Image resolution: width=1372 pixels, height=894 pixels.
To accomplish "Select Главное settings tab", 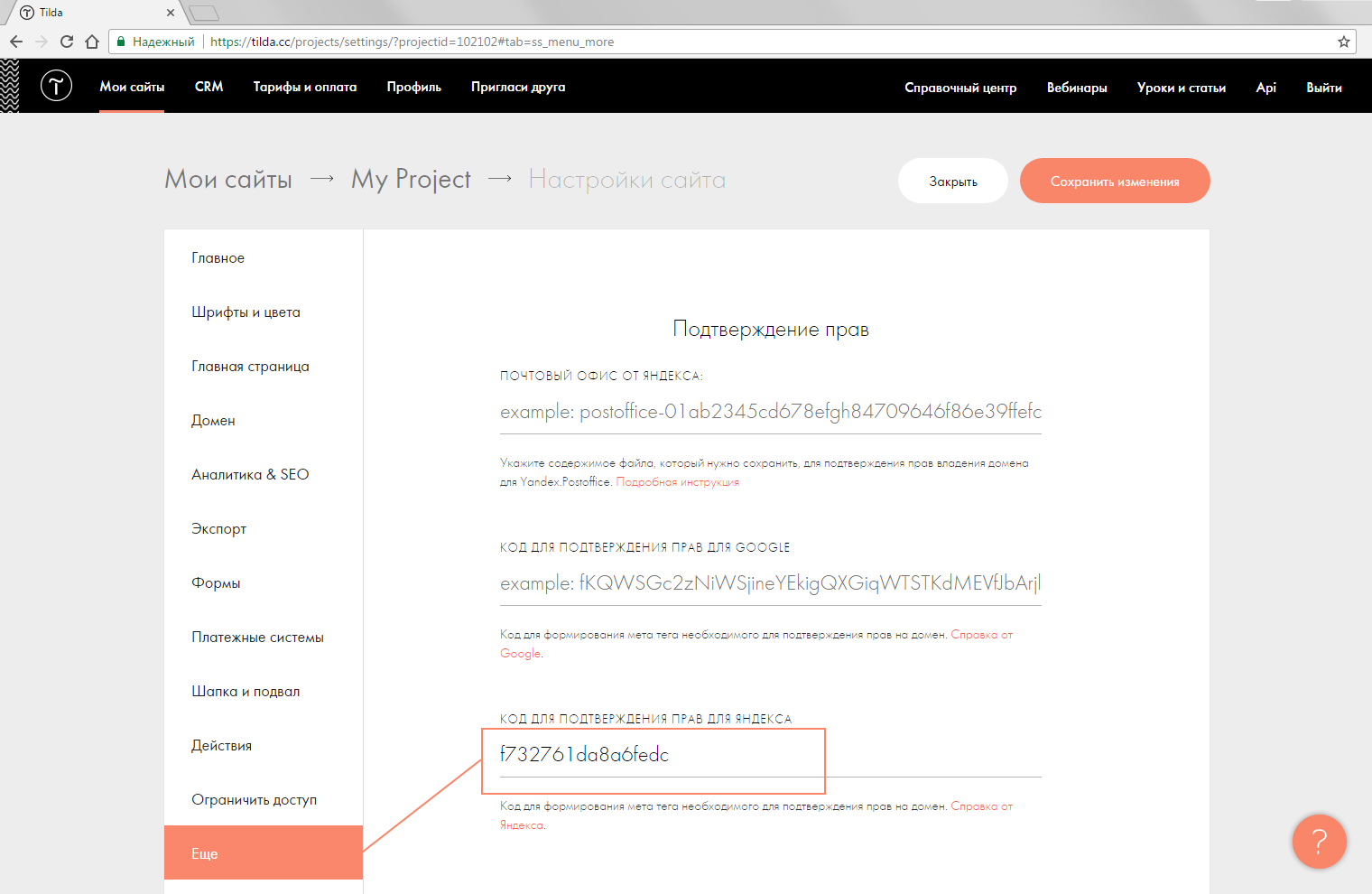I will click(x=264, y=257).
